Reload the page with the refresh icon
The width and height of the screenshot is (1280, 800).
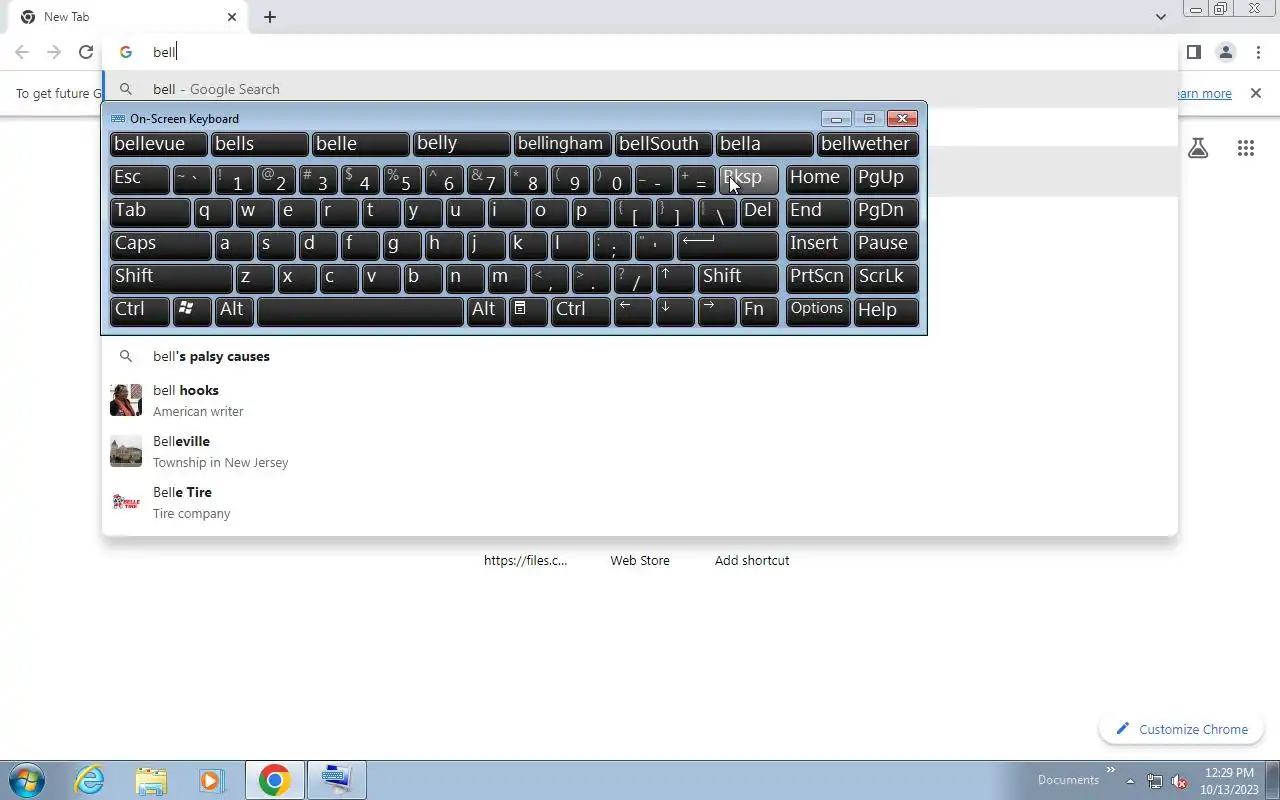(x=86, y=52)
